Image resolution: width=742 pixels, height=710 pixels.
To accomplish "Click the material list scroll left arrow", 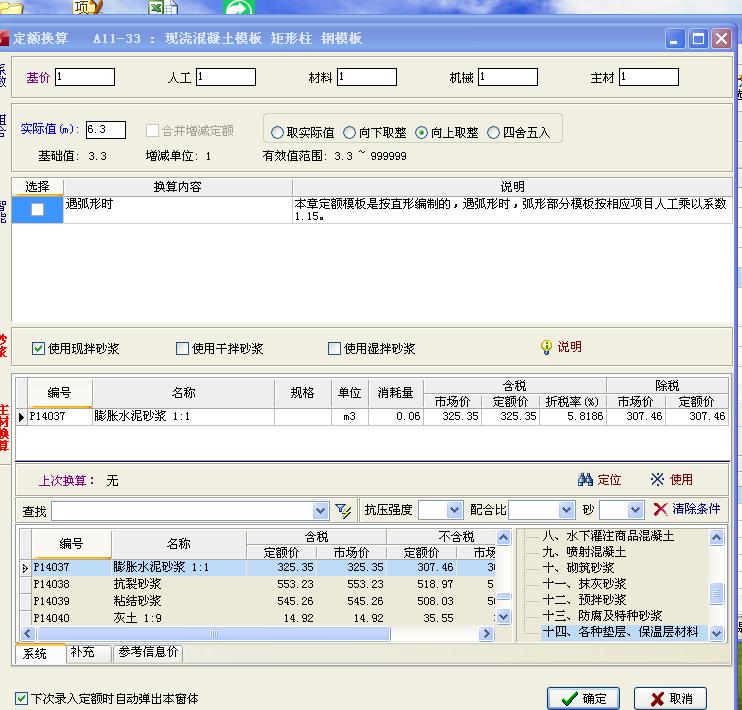I will tap(27, 633).
